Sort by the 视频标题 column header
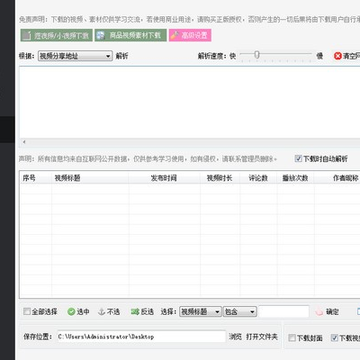The width and height of the screenshot is (360, 360). coord(90,178)
